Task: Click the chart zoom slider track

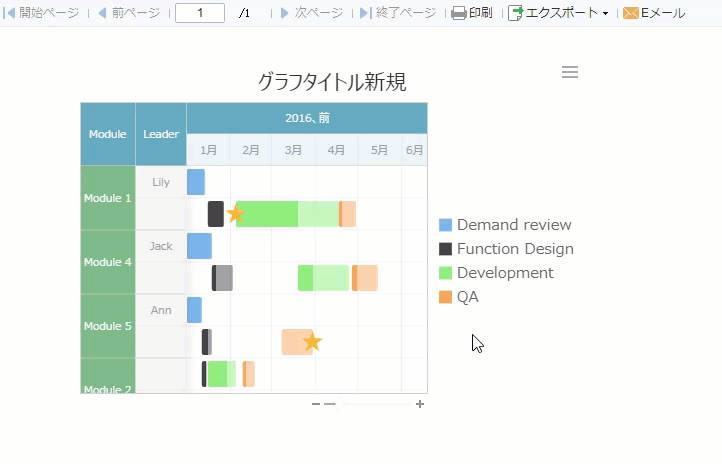Action: pos(375,404)
